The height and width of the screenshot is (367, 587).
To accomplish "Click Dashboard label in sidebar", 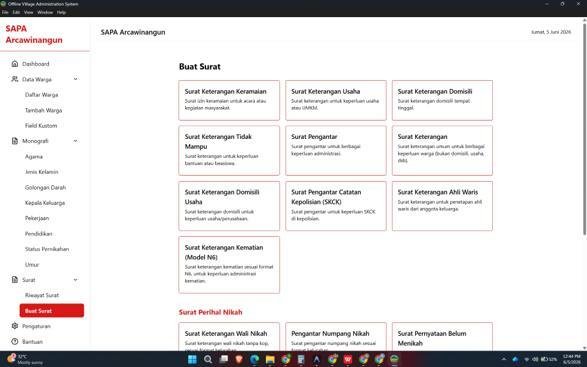I will (36, 64).
